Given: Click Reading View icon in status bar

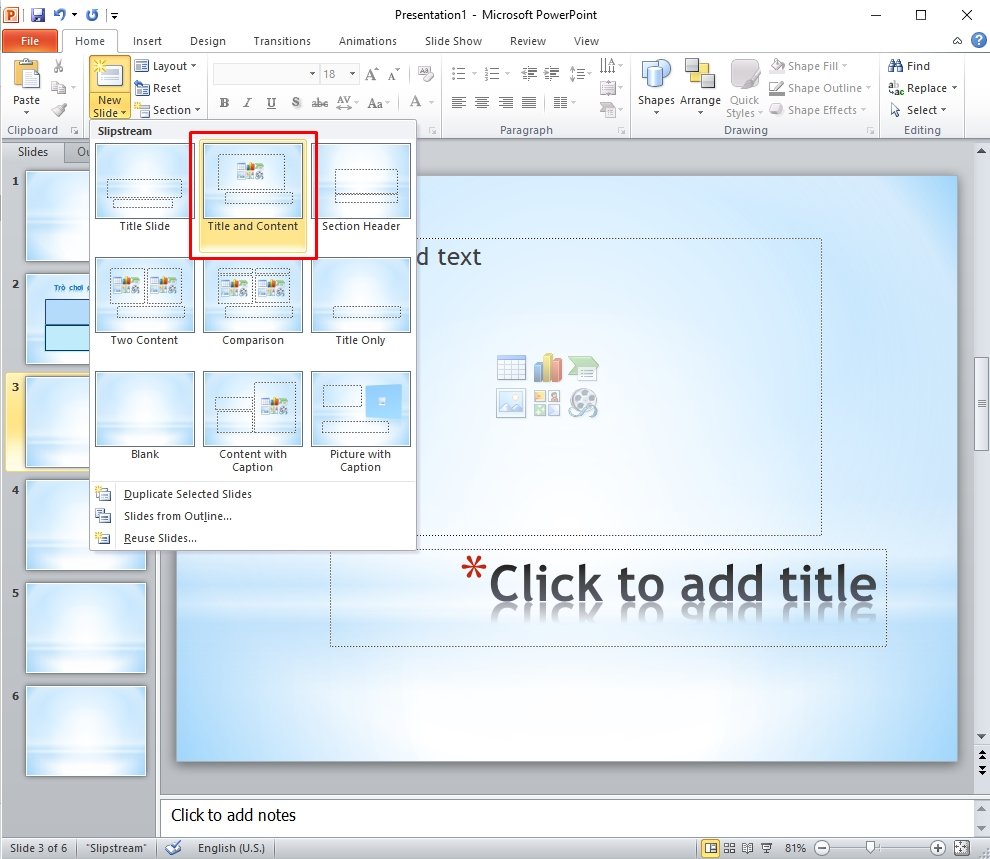Looking at the screenshot, I should pyautogui.click(x=748, y=848).
